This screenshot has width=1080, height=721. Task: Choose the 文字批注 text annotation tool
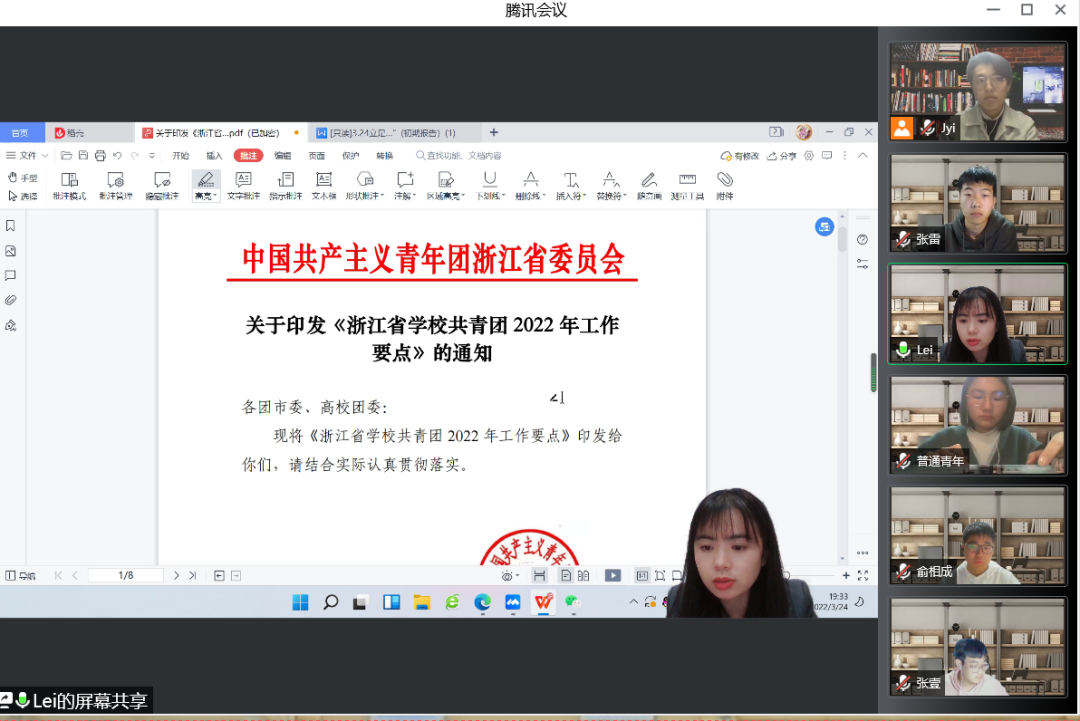point(243,186)
